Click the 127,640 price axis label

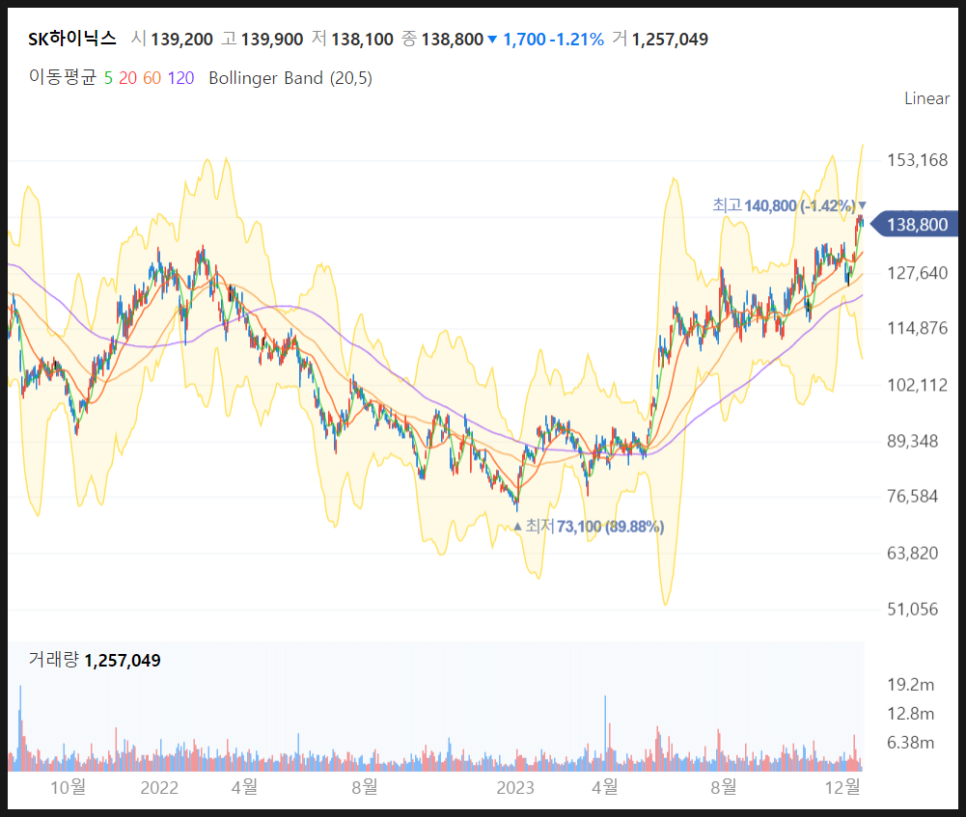click(x=917, y=273)
